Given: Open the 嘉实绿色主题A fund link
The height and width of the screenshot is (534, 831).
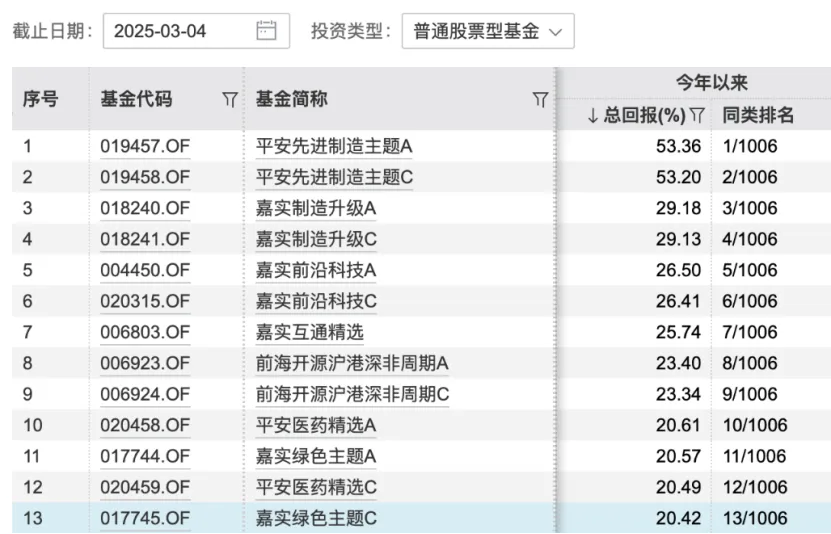Looking at the screenshot, I should coord(316,456).
